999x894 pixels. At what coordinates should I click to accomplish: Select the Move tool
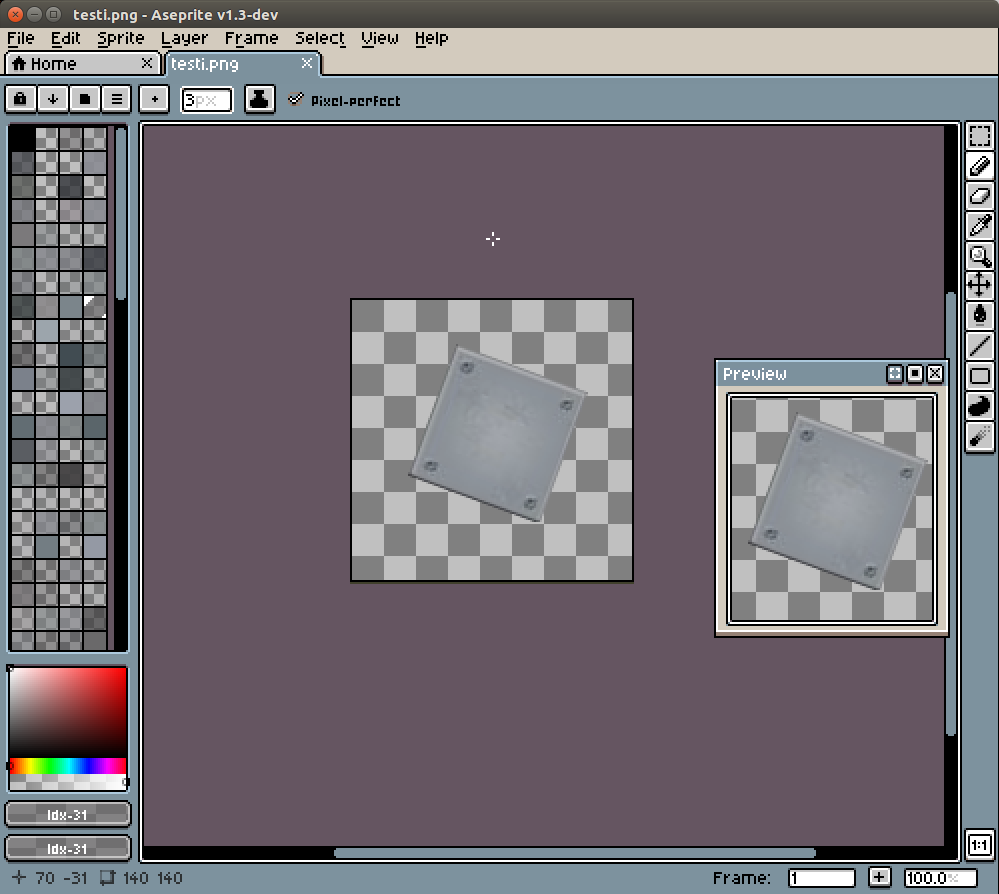coord(980,286)
